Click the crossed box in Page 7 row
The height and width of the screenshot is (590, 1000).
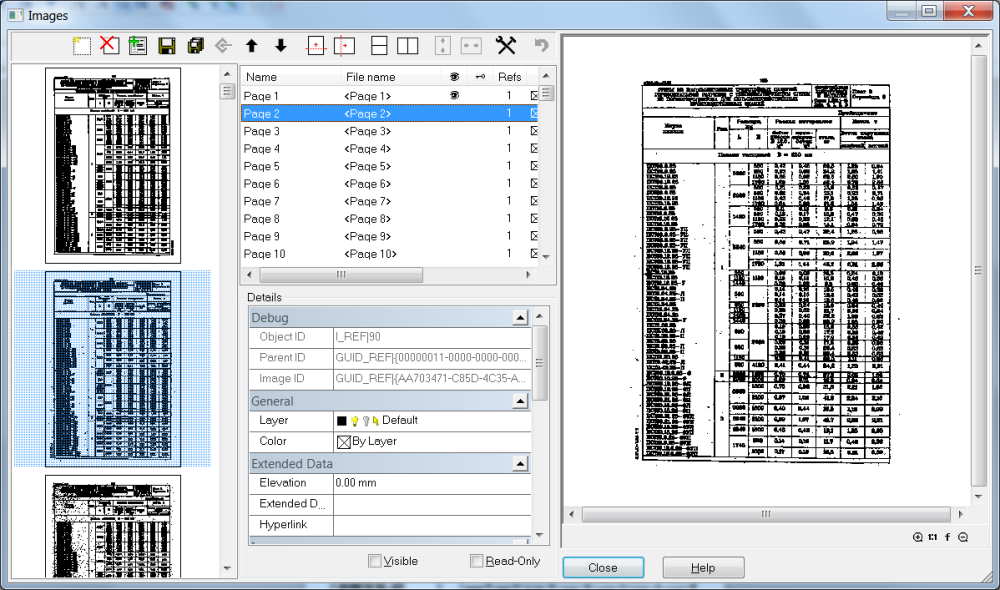click(x=534, y=201)
